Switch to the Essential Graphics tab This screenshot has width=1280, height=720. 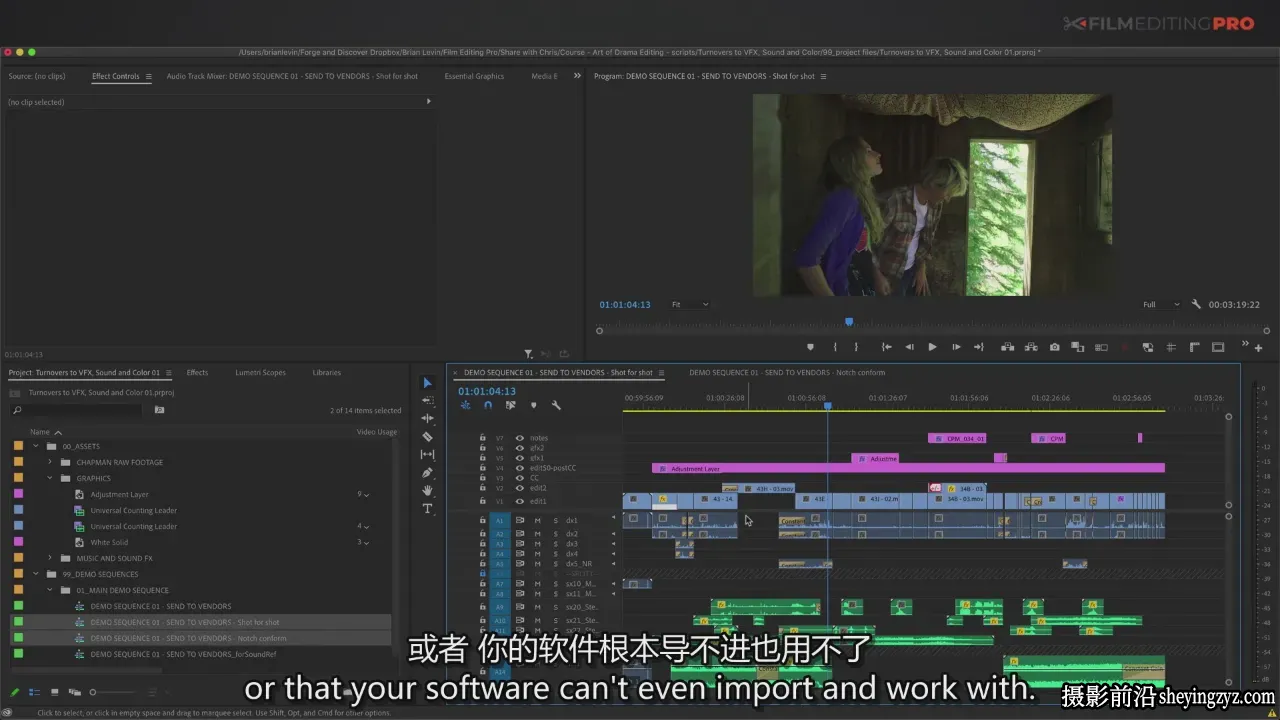pyautogui.click(x=474, y=76)
